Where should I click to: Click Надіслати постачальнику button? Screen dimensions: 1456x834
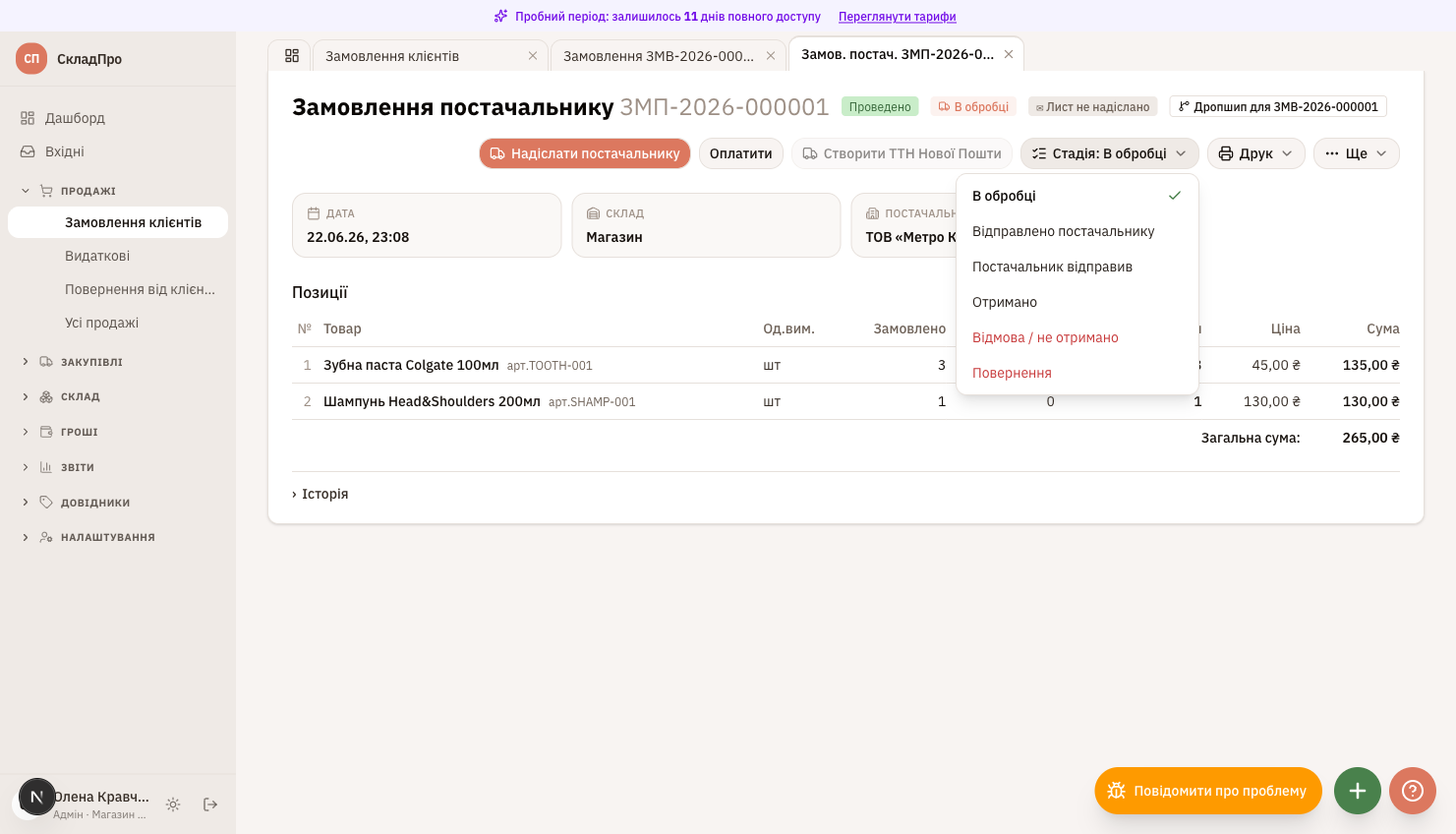[x=585, y=153]
